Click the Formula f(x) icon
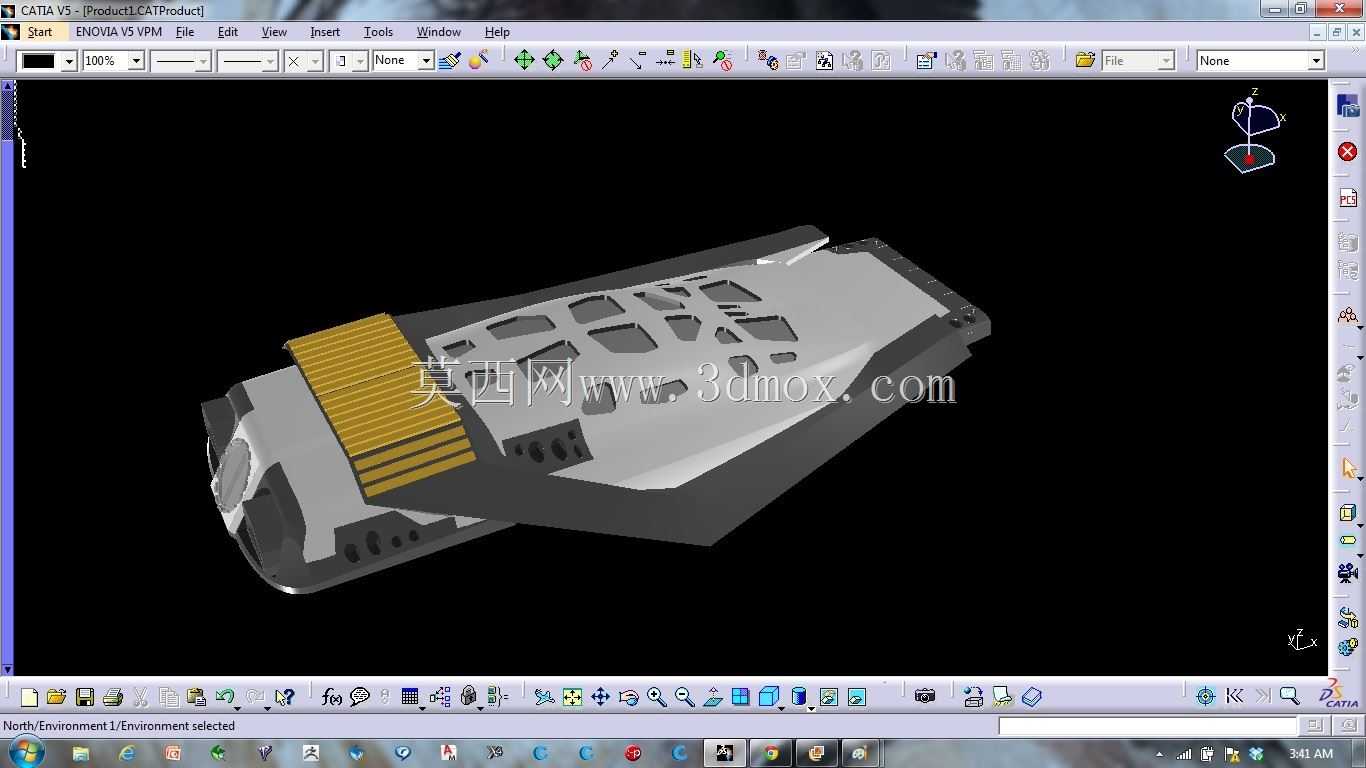Image resolution: width=1366 pixels, height=768 pixels. 332,697
